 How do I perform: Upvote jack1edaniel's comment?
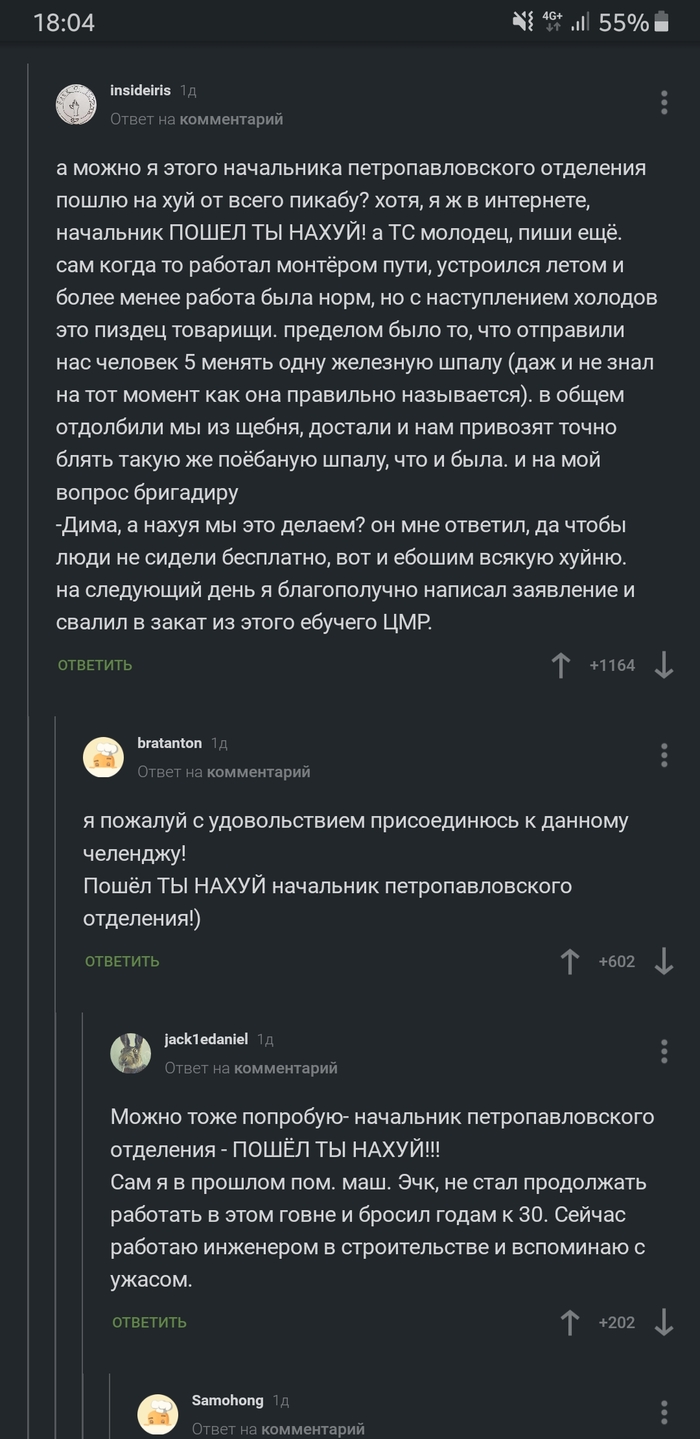[570, 1322]
